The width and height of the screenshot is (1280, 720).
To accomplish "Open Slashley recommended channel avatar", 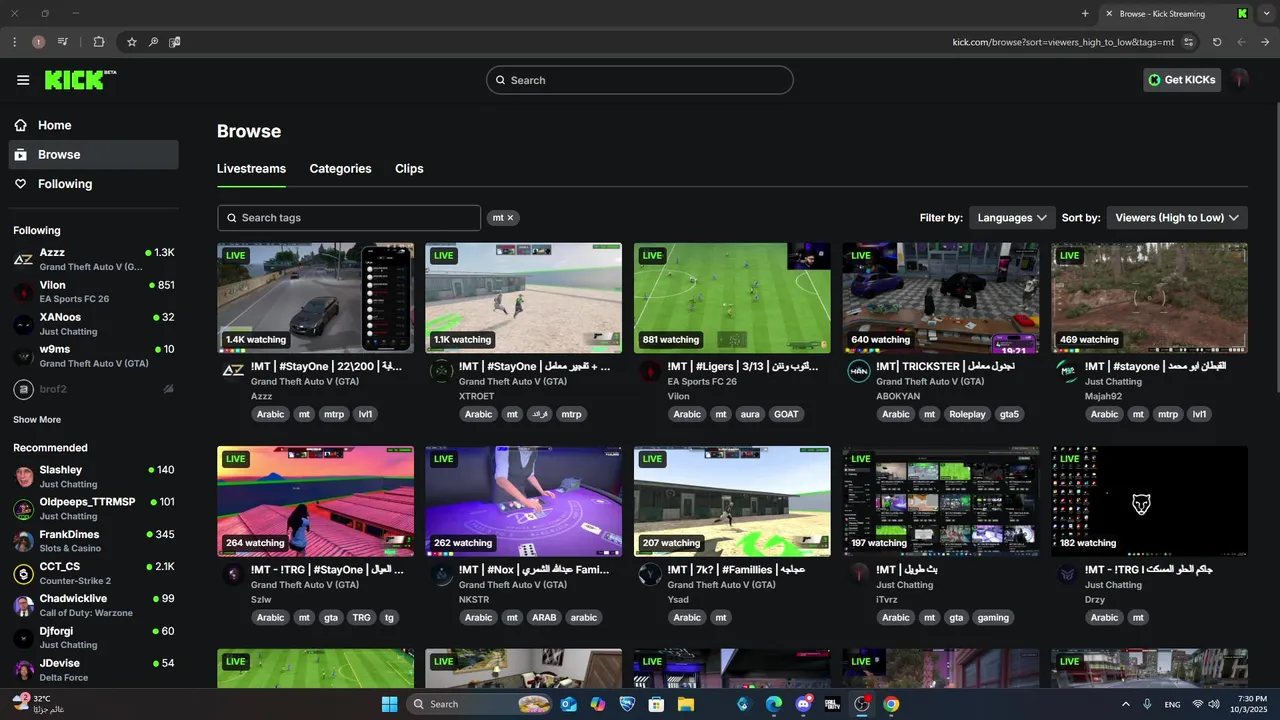I will click(23, 477).
